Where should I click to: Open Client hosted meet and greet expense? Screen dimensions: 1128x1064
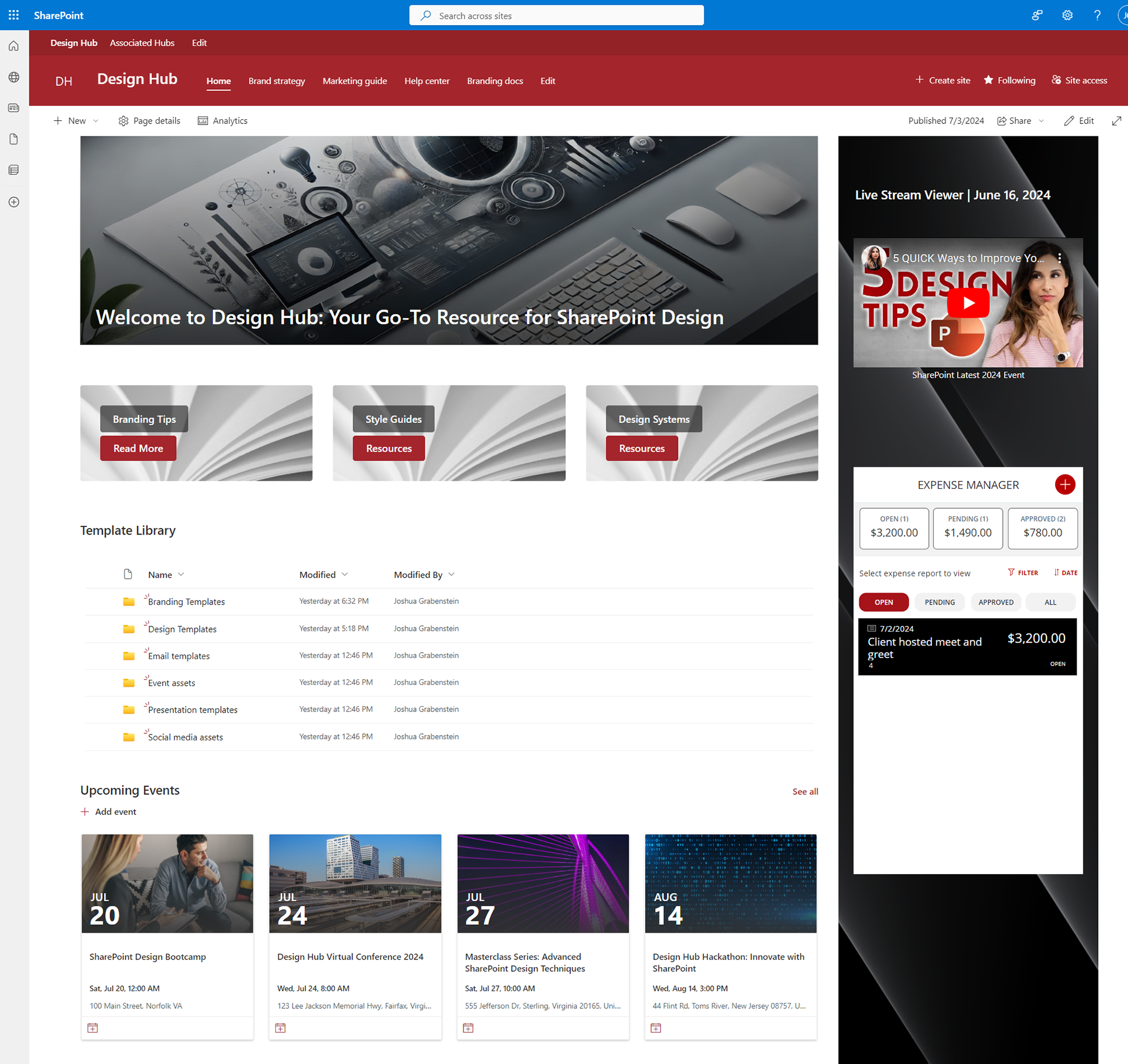pos(967,647)
